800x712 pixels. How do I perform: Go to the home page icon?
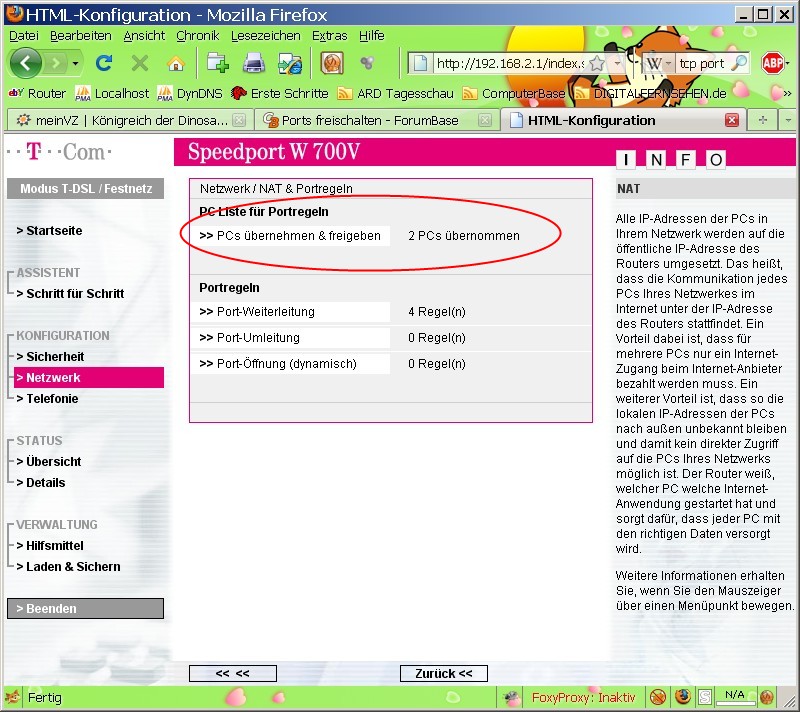coord(176,64)
